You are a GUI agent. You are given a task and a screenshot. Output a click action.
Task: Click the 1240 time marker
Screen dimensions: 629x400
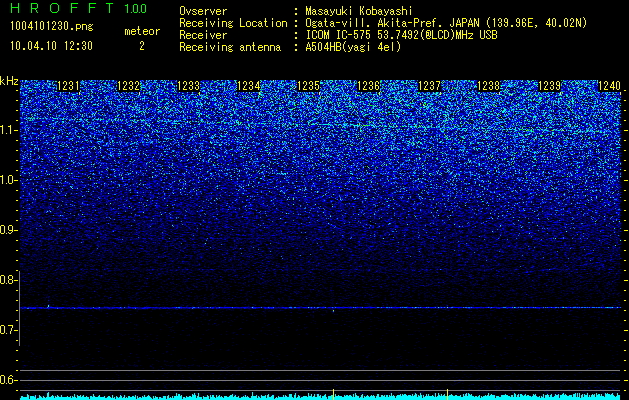[609, 86]
